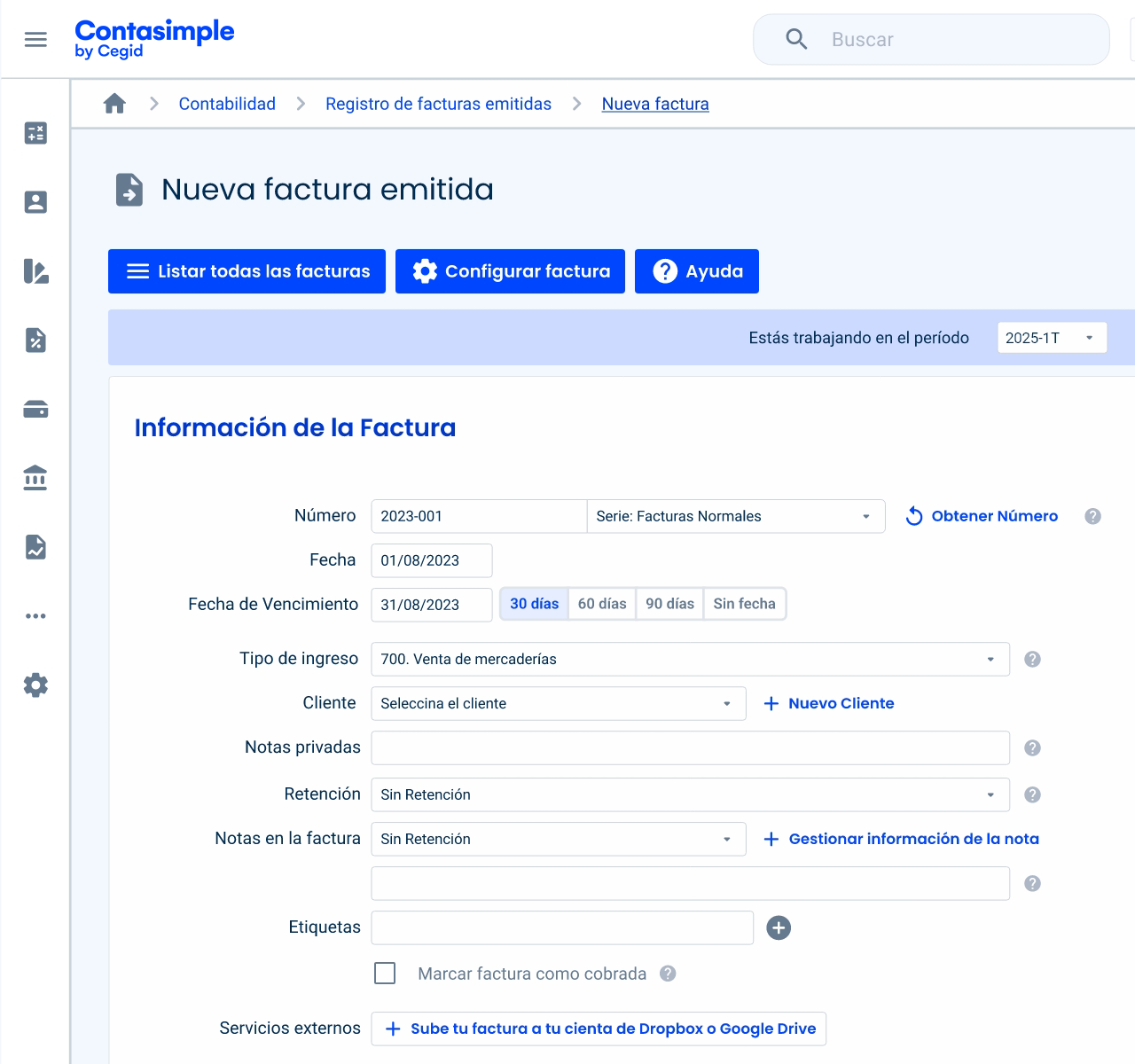This screenshot has height=1064, width=1135.
Task: Click help icon next to Obtener Número
Action: [1092, 516]
